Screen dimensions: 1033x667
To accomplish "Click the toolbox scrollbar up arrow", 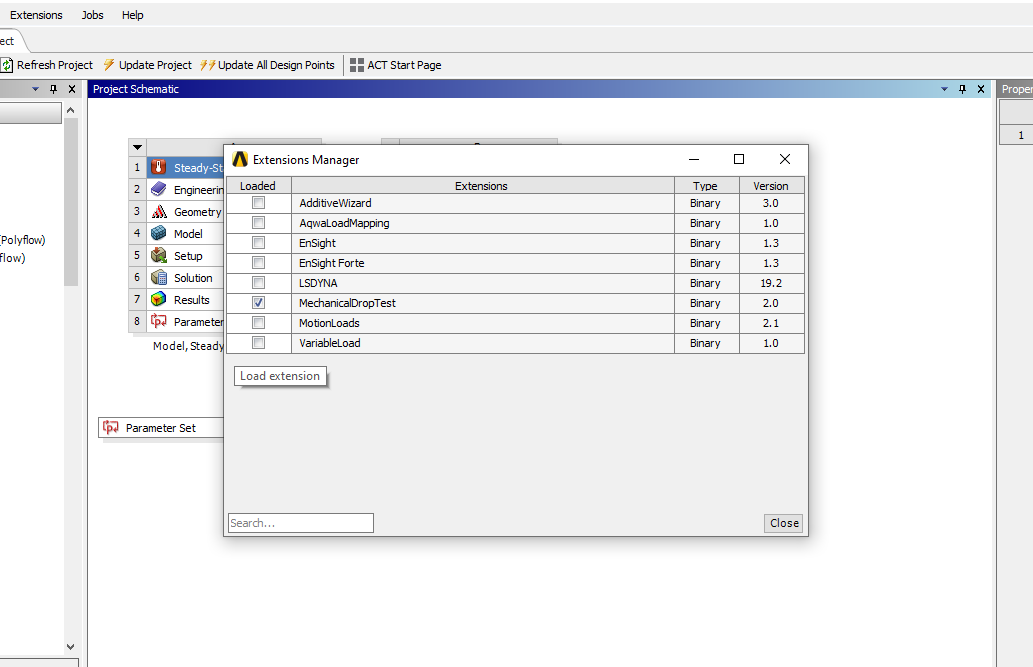I will (x=70, y=110).
